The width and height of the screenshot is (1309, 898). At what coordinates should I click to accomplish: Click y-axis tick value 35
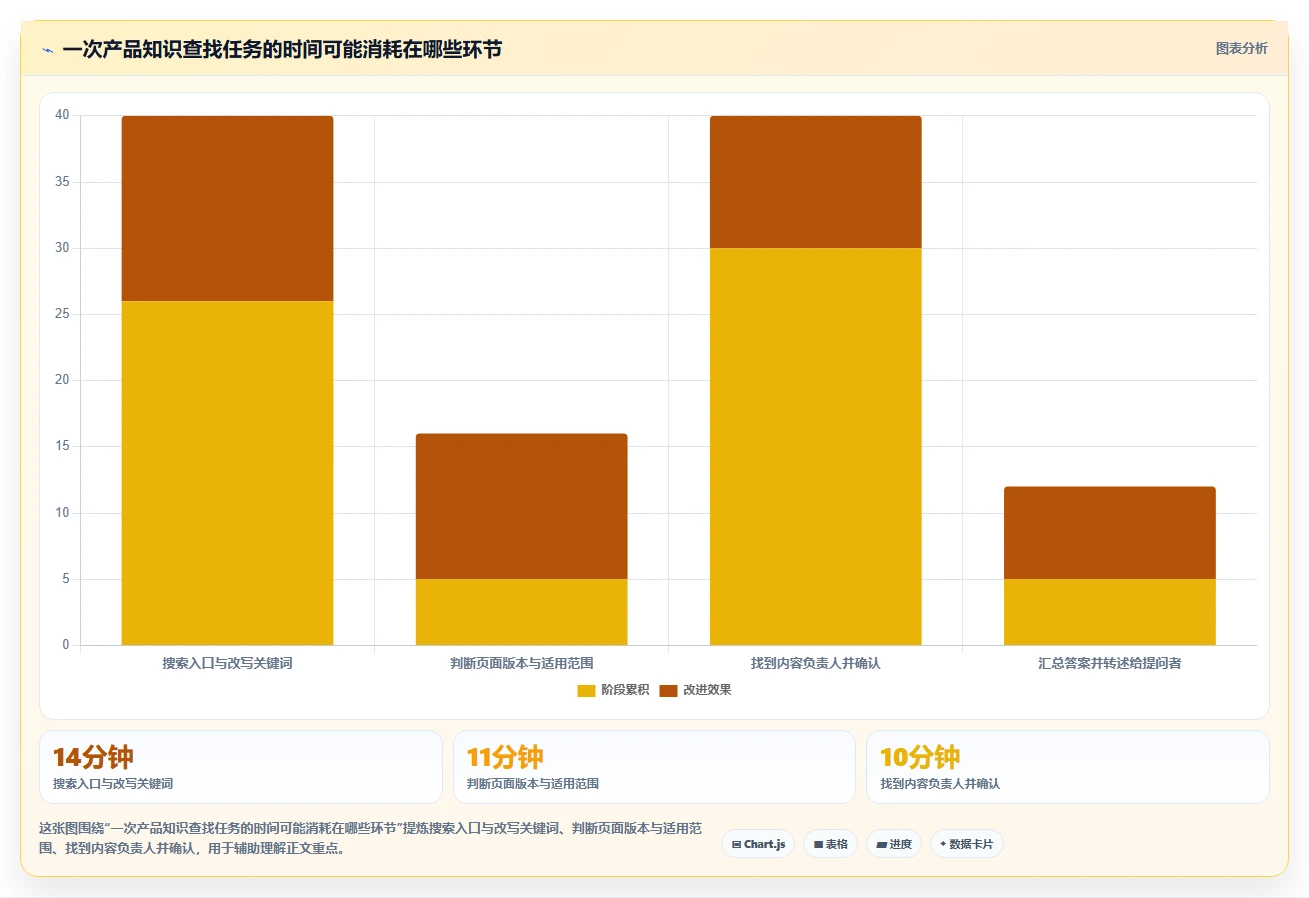pos(62,182)
